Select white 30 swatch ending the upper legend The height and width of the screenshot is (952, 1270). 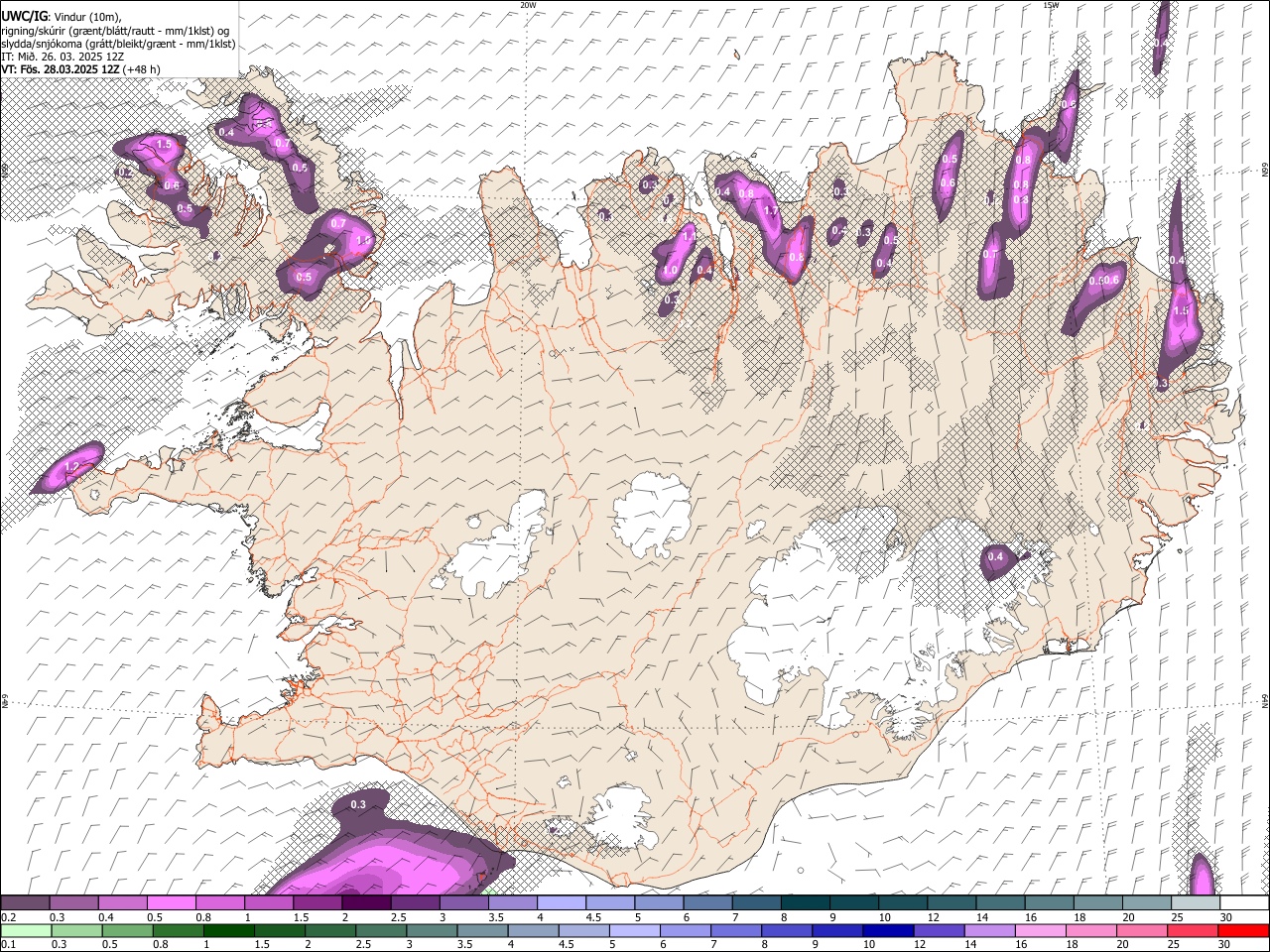pos(1244,903)
